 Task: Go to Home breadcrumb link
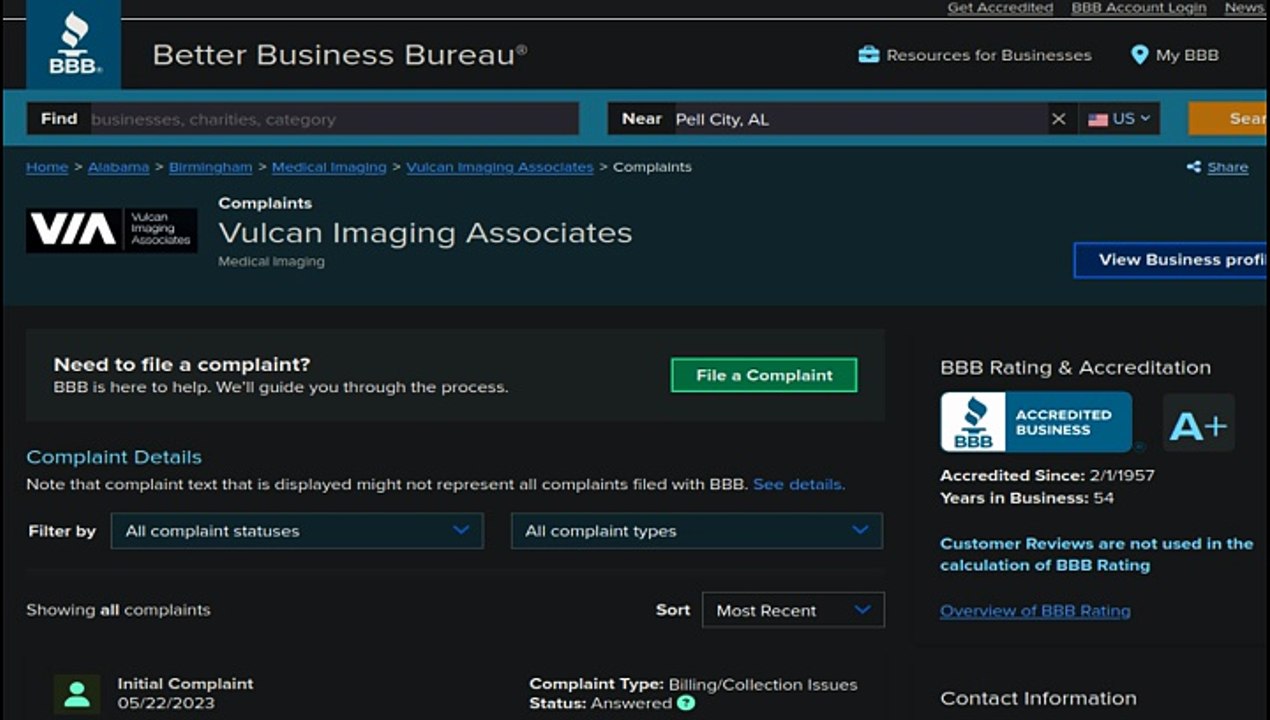47,167
